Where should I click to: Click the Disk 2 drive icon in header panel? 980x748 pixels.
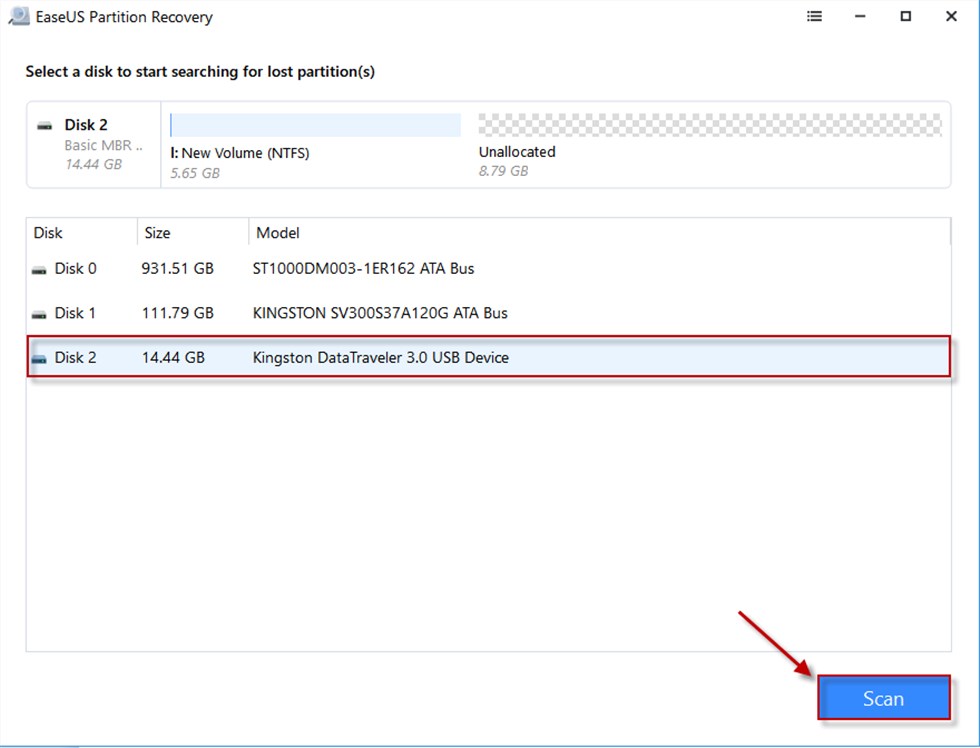[44, 126]
